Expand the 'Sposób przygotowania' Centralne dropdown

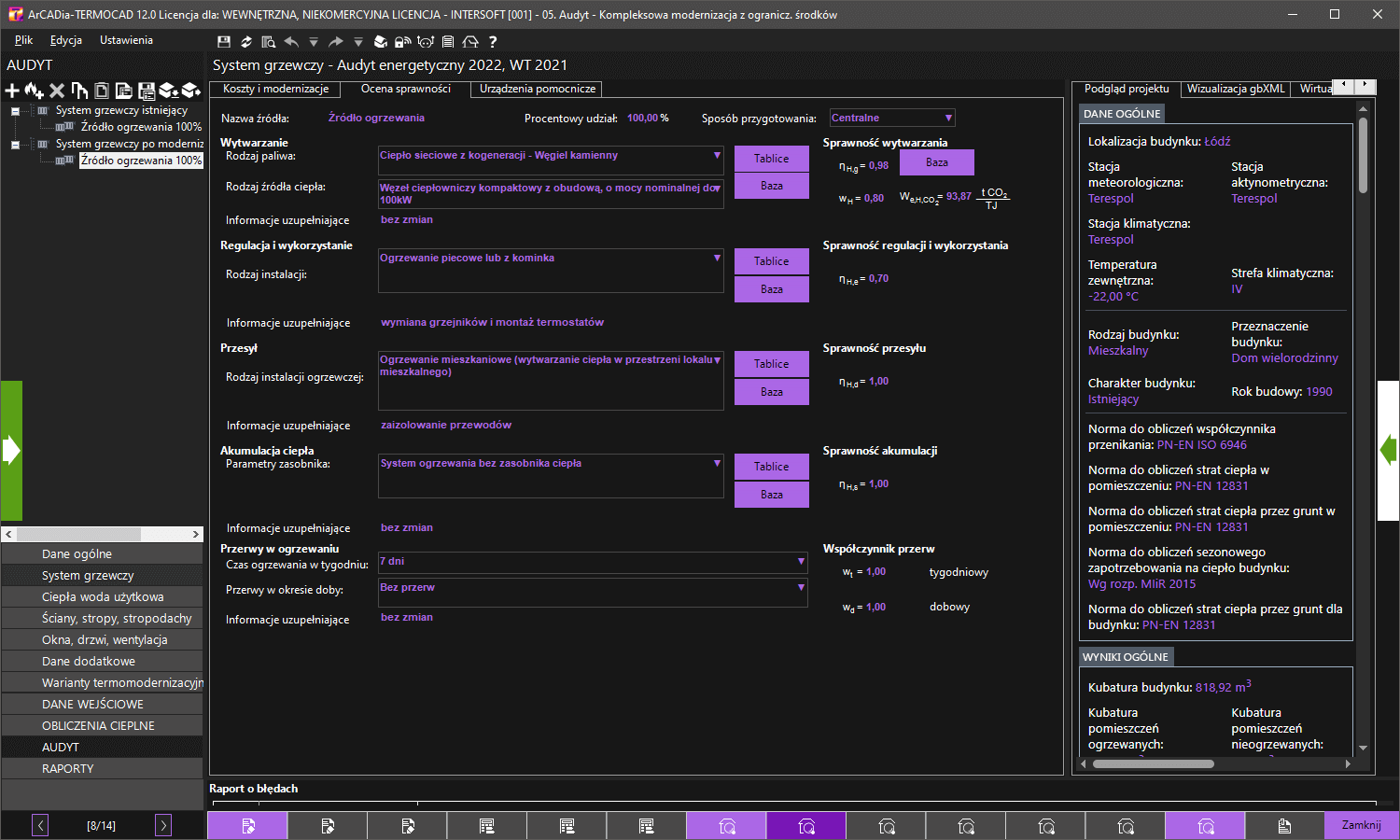pyautogui.click(x=948, y=119)
